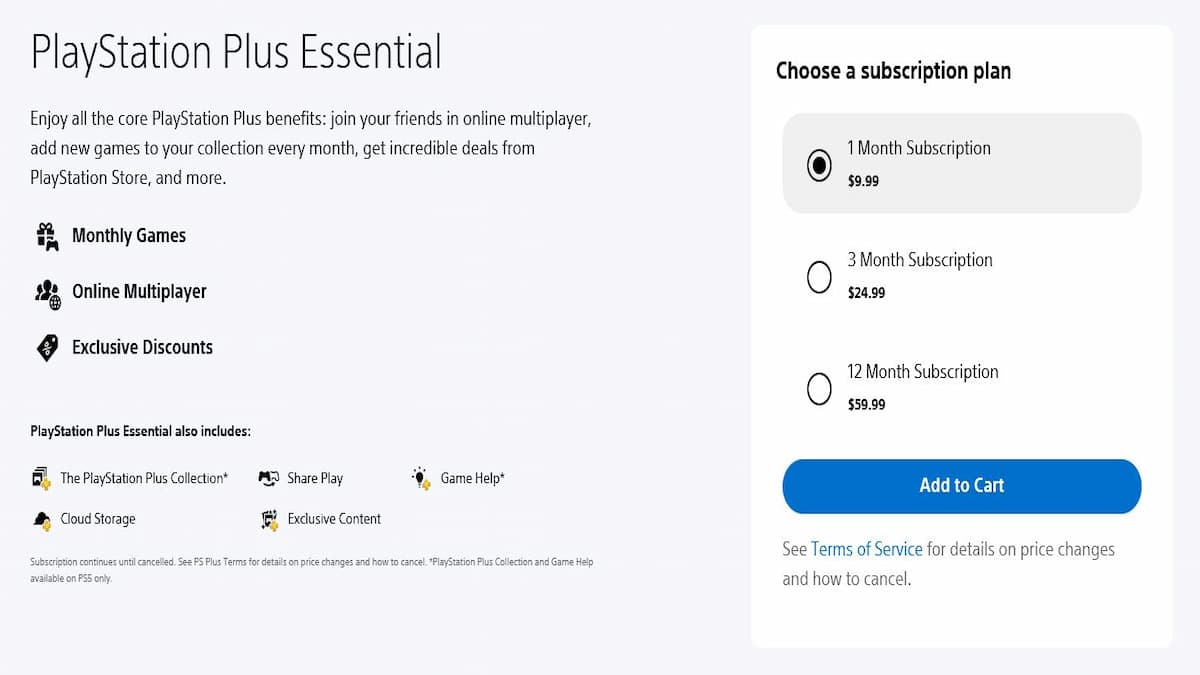Click the Game Help* text label
The image size is (1200, 675).
[x=473, y=478]
